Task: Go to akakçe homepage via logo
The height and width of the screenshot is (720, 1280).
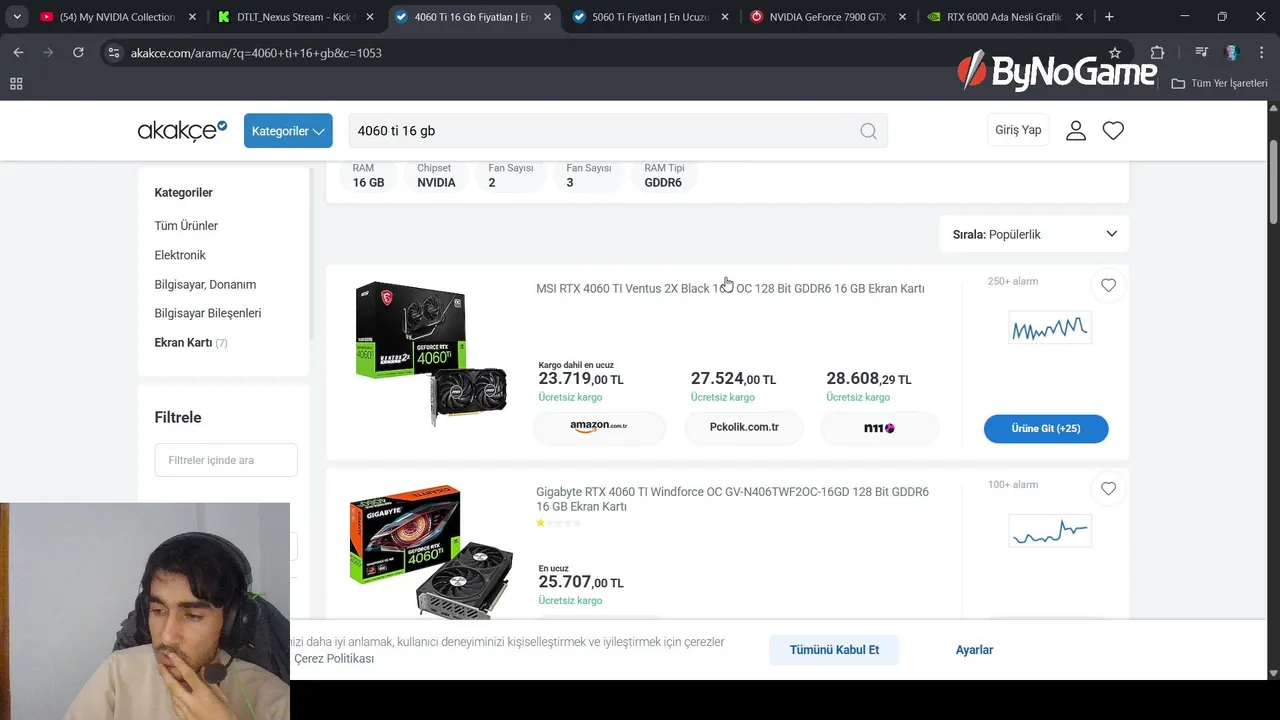Action: (x=182, y=131)
